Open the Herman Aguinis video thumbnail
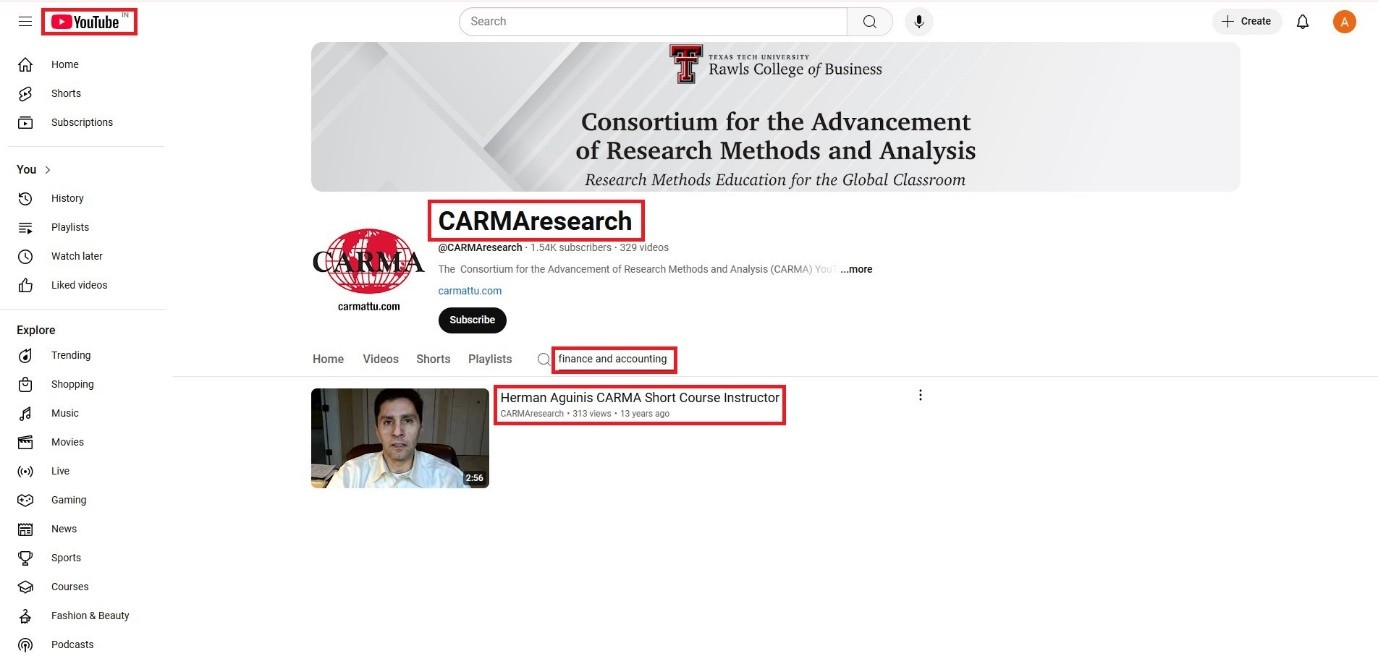 (400, 438)
